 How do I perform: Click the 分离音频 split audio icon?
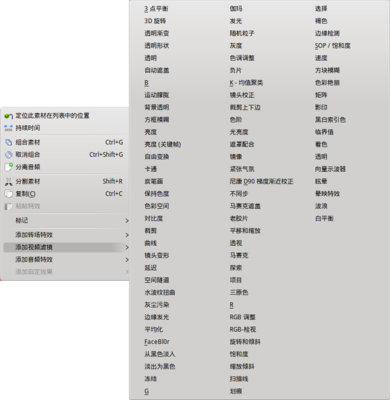pos(9,167)
